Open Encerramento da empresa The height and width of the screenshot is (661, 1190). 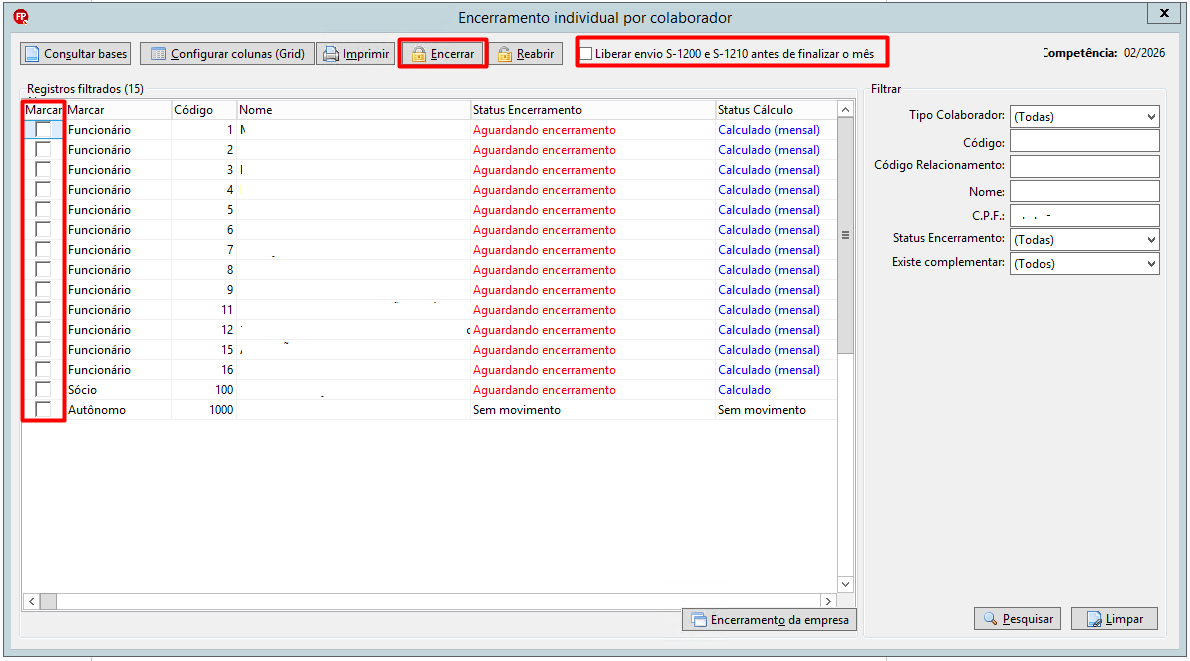pyautogui.click(x=770, y=620)
